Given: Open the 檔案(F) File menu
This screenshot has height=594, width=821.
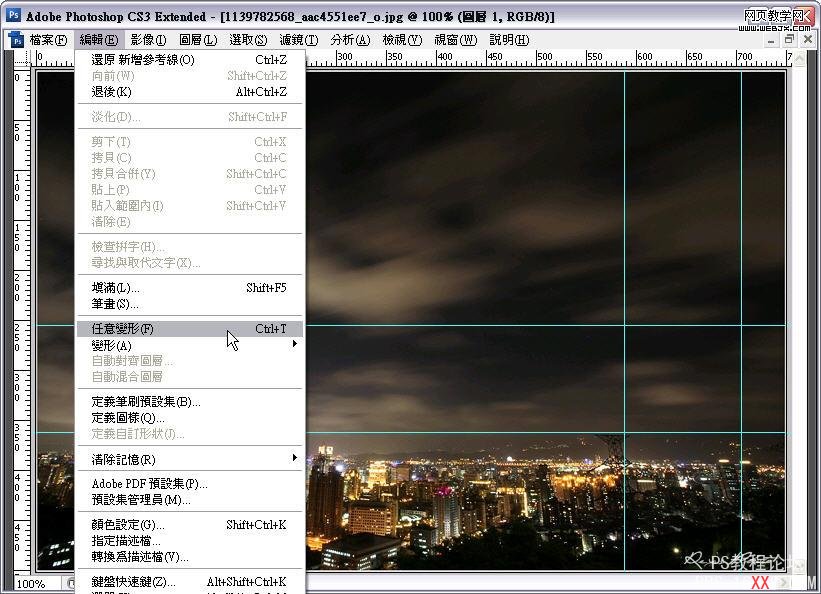Looking at the screenshot, I should tap(48, 40).
